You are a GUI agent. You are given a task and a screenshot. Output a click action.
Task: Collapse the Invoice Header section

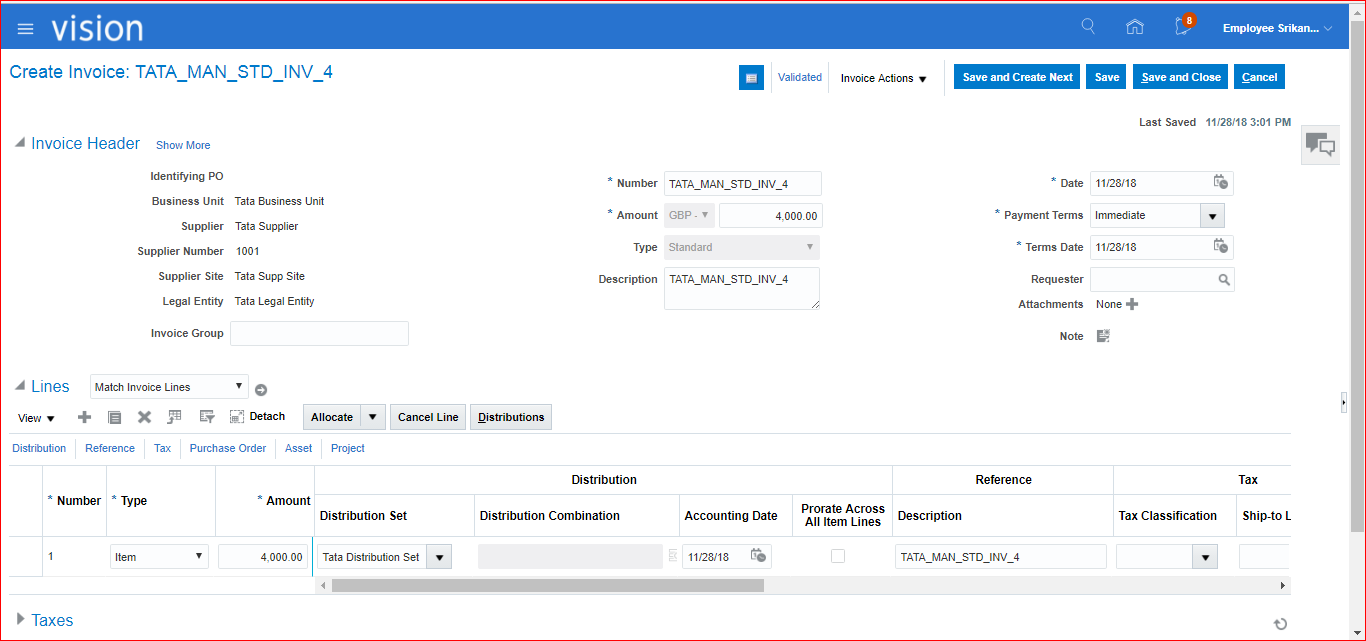(x=19, y=143)
